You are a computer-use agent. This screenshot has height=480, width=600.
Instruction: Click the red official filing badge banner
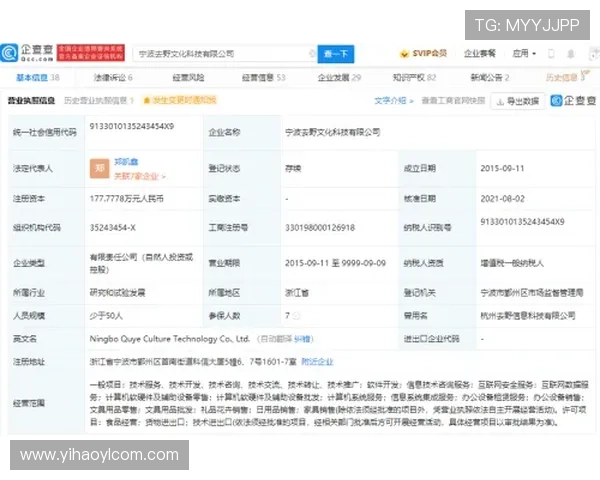(x=91, y=53)
